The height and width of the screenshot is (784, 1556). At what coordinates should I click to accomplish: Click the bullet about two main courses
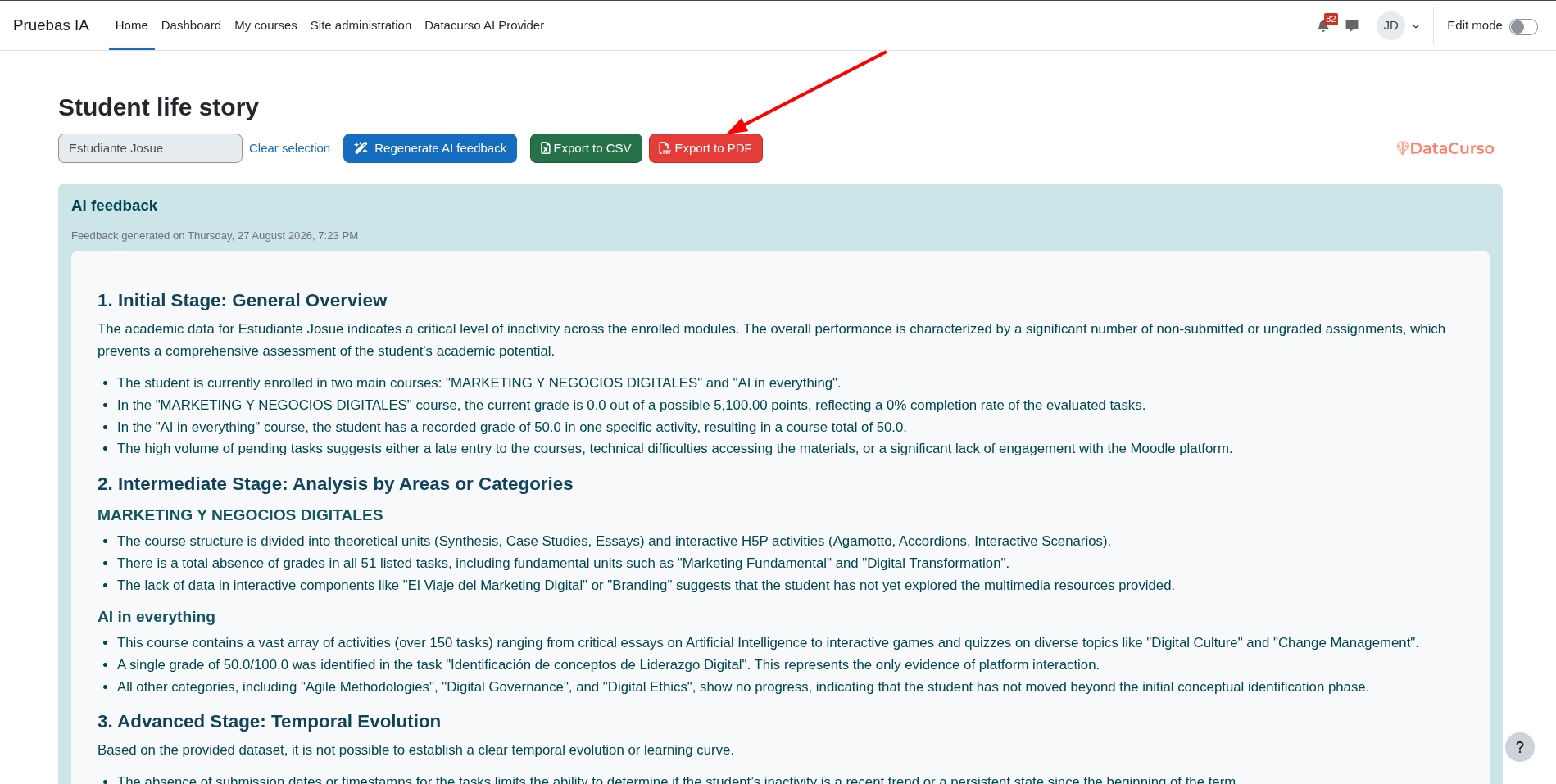tap(479, 383)
